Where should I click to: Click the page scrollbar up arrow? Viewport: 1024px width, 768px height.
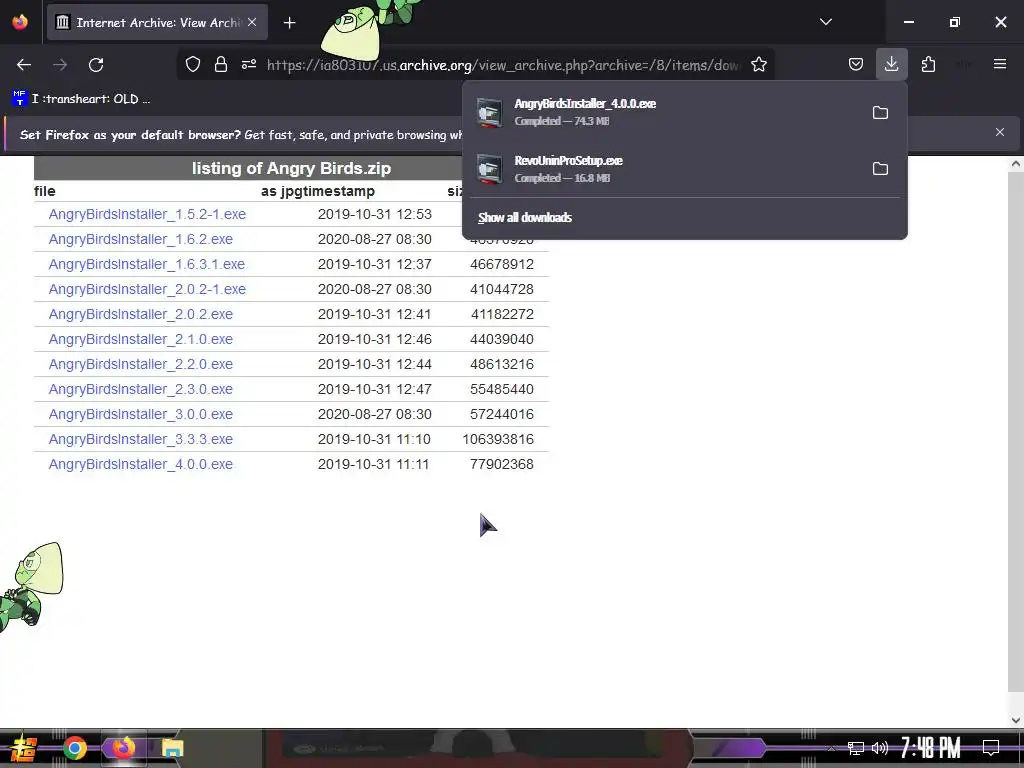click(x=1016, y=164)
